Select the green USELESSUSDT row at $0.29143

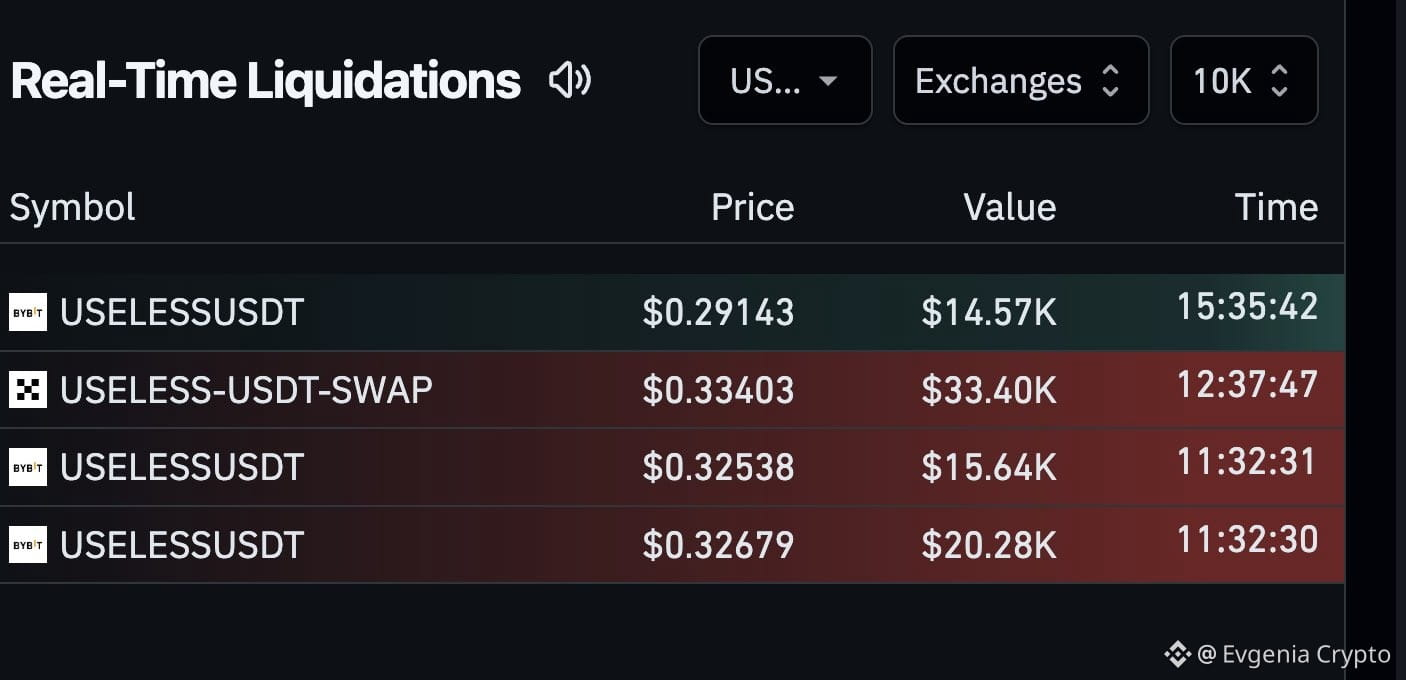pyautogui.click(x=672, y=312)
